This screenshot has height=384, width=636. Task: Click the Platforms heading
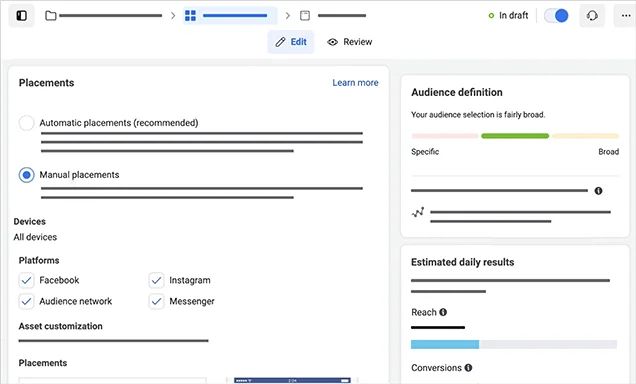[39, 260]
